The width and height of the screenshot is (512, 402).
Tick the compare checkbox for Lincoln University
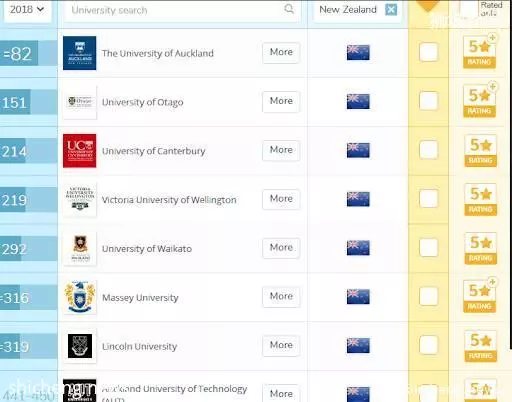click(428, 345)
